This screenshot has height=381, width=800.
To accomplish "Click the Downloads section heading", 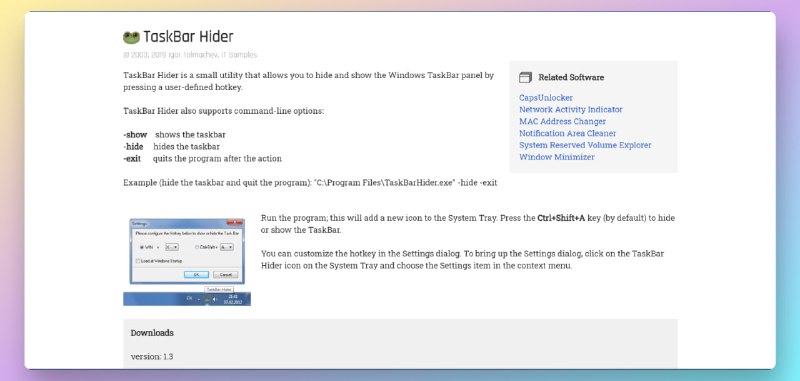I will pyautogui.click(x=152, y=333).
